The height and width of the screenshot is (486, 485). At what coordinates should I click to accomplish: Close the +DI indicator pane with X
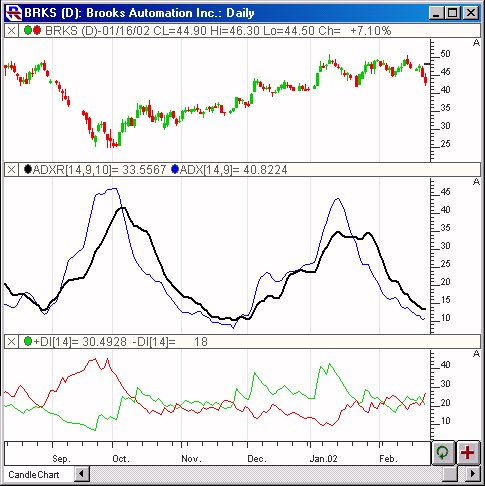pos(11,342)
